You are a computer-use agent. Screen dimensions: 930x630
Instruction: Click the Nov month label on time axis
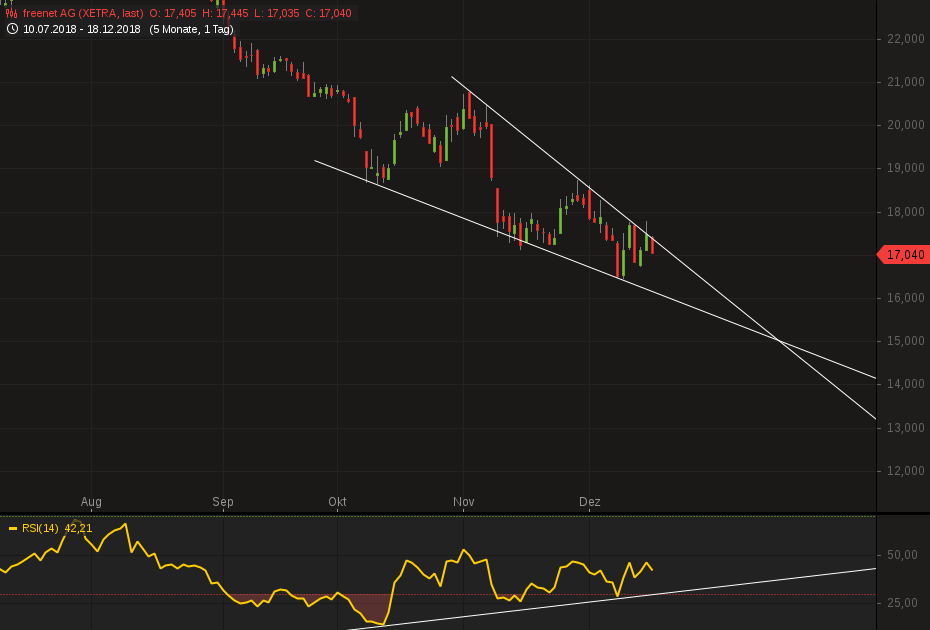pyautogui.click(x=464, y=502)
